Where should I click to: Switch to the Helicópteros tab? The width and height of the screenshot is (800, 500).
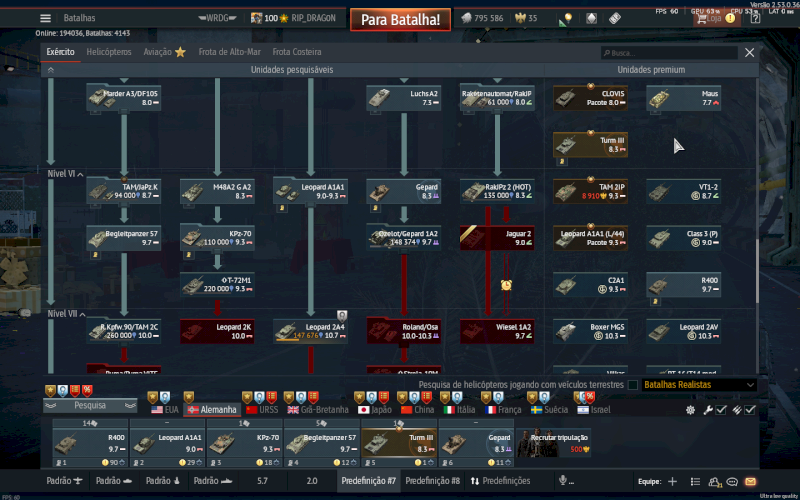pos(108,51)
